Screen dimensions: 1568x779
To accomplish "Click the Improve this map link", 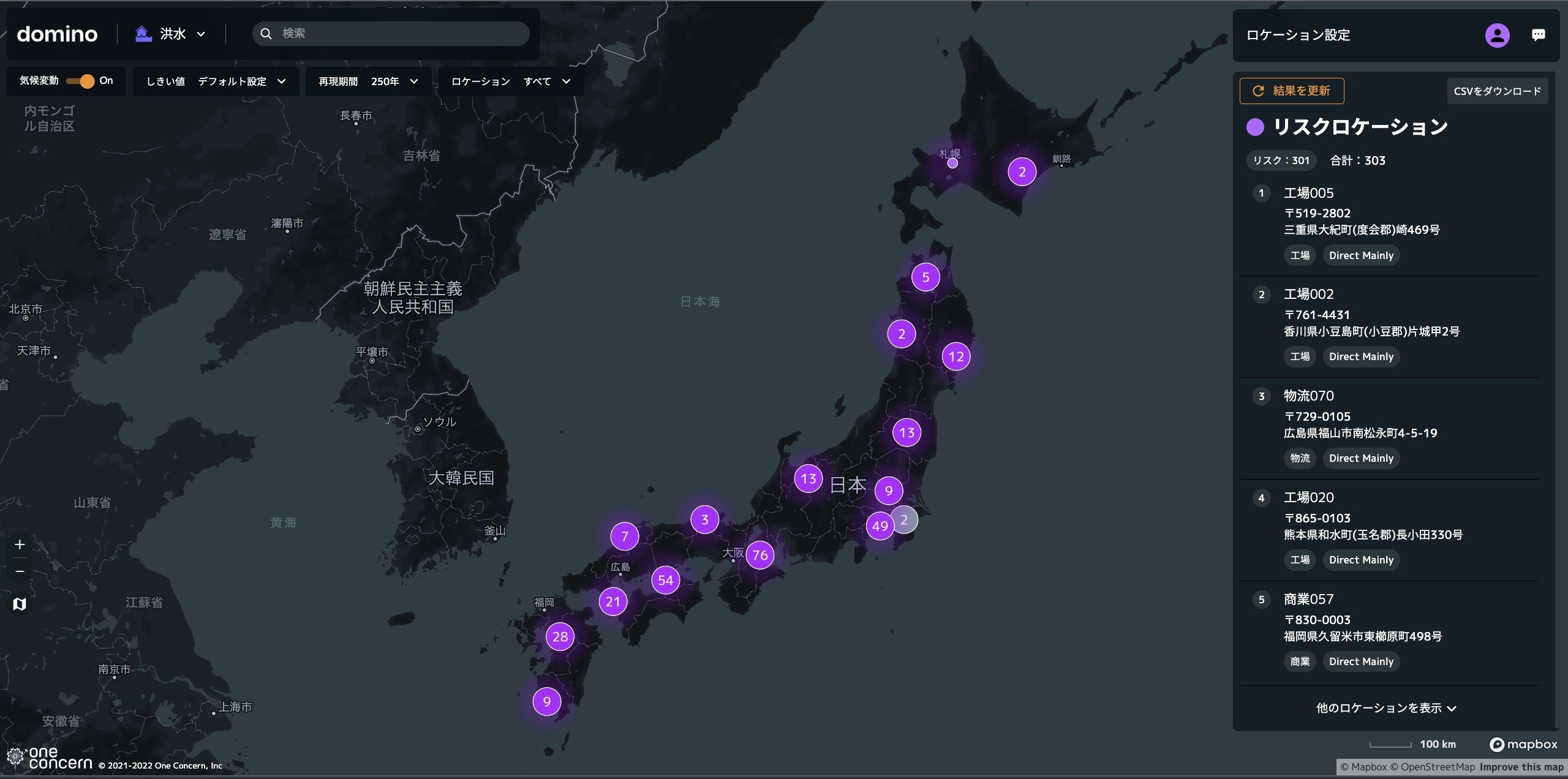I will point(1521,767).
